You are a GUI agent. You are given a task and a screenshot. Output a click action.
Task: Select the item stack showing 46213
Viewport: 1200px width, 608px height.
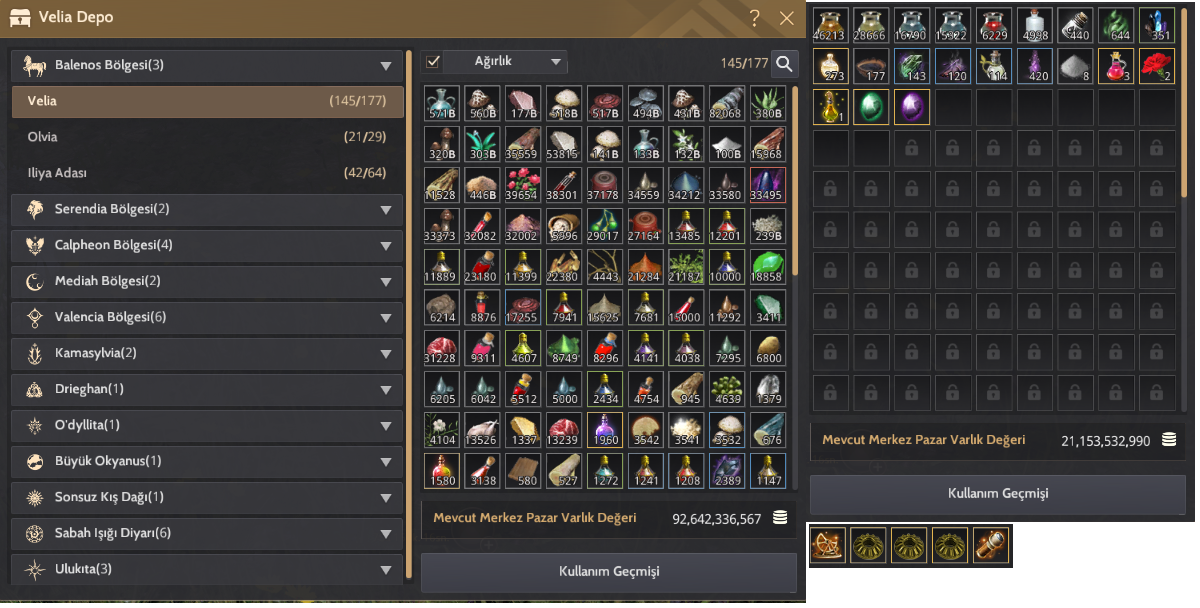point(831,25)
